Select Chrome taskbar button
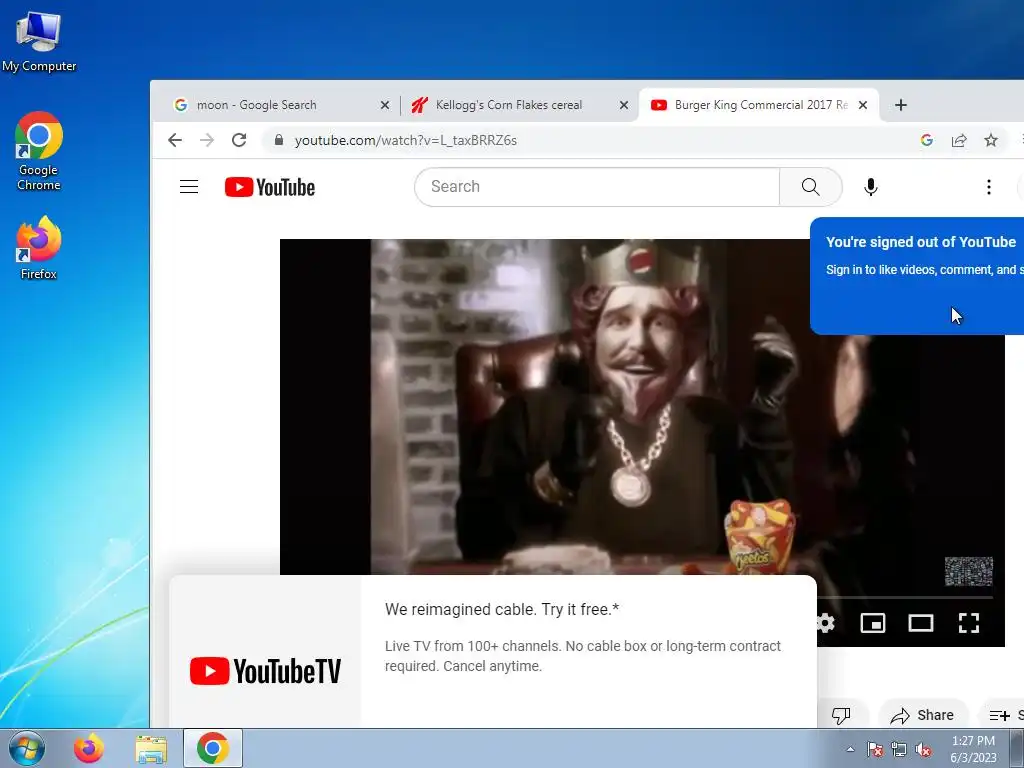The height and width of the screenshot is (768, 1024). click(212, 748)
